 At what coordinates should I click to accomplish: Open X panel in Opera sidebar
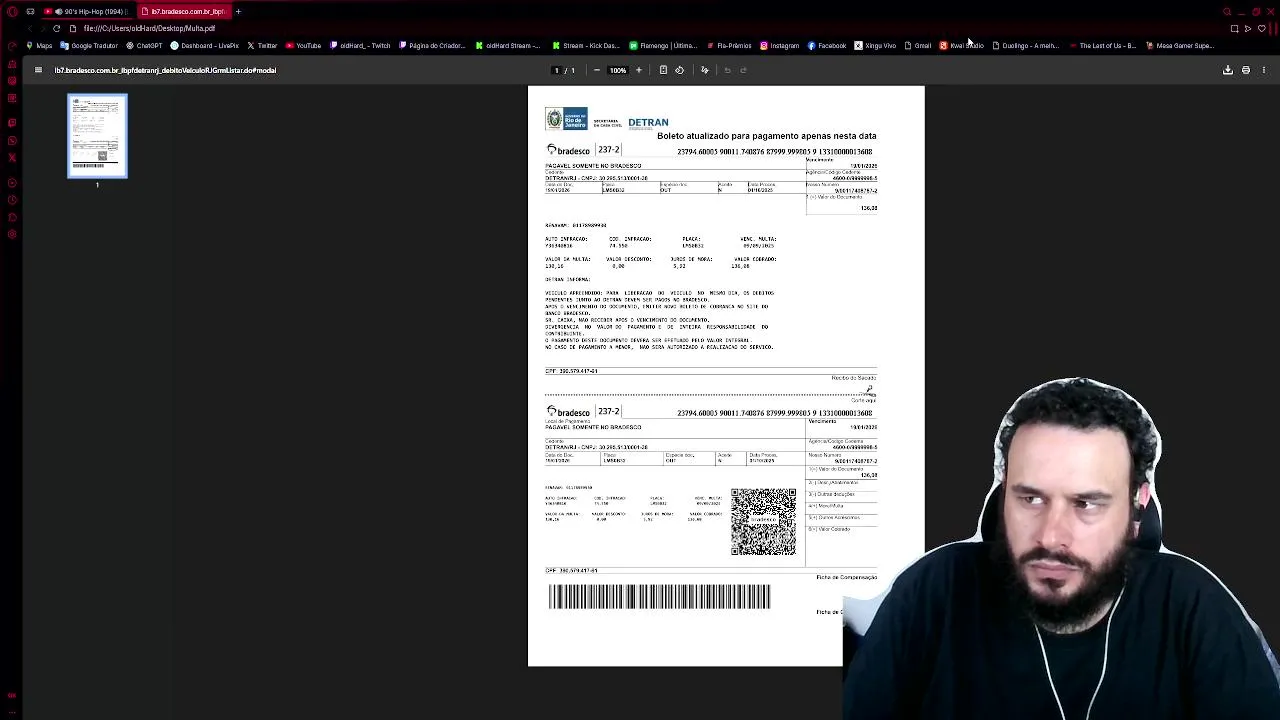tap(12, 158)
